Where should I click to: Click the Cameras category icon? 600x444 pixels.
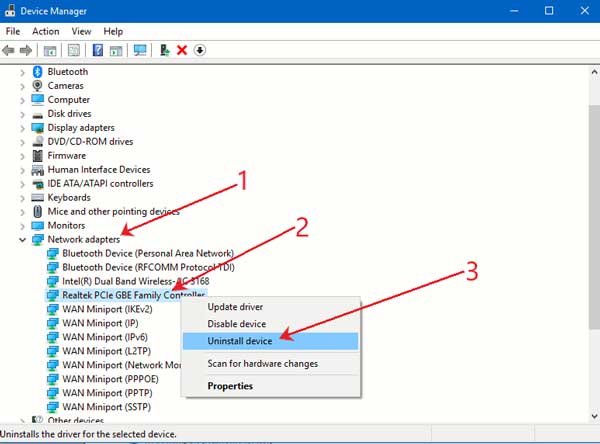pyautogui.click(x=37, y=85)
